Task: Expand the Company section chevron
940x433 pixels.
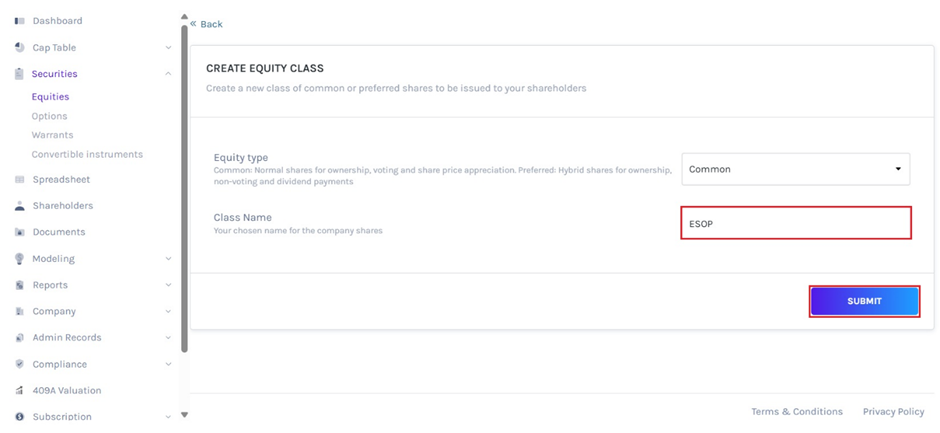Action: click(x=168, y=311)
